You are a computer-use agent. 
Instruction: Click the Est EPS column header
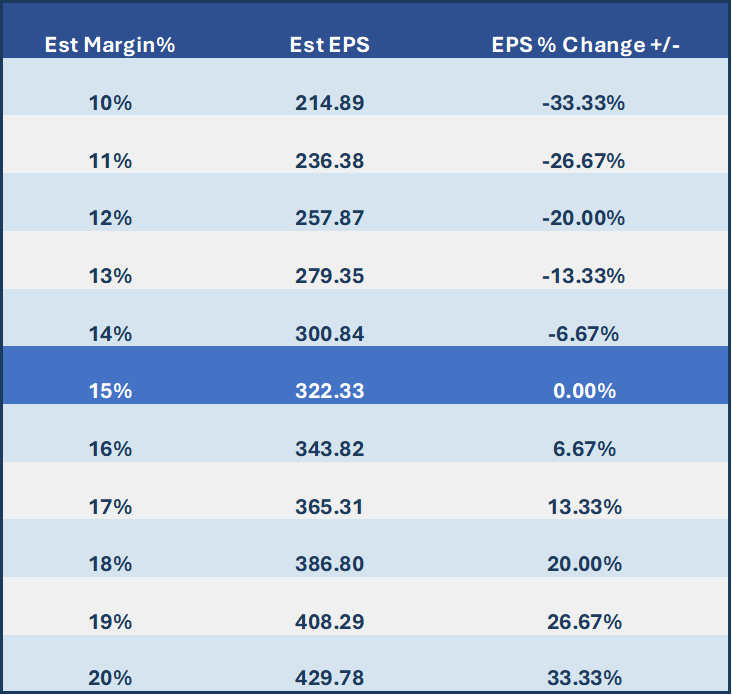click(329, 45)
